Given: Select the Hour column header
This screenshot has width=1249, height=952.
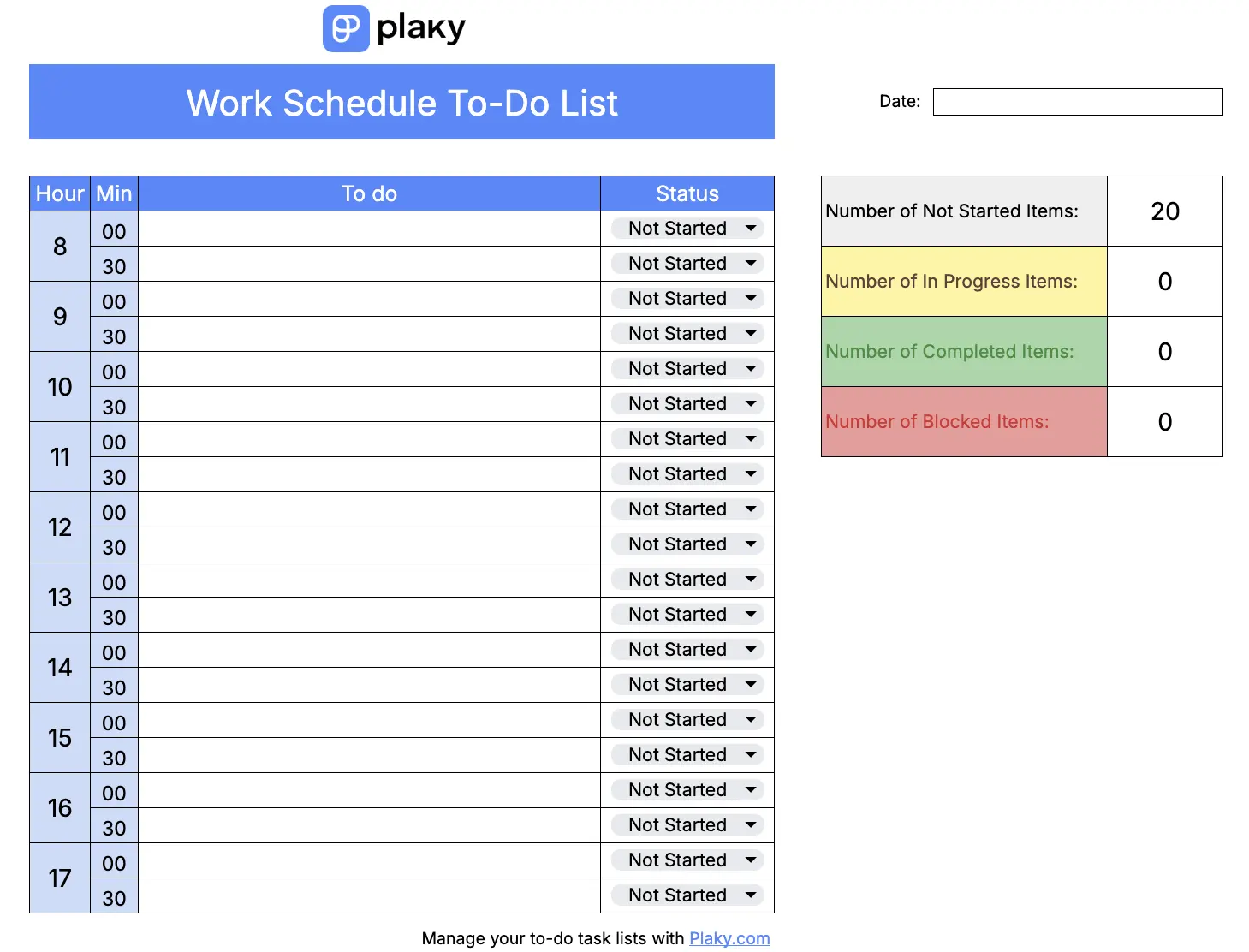Looking at the screenshot, I should click(x=59, y=193).
